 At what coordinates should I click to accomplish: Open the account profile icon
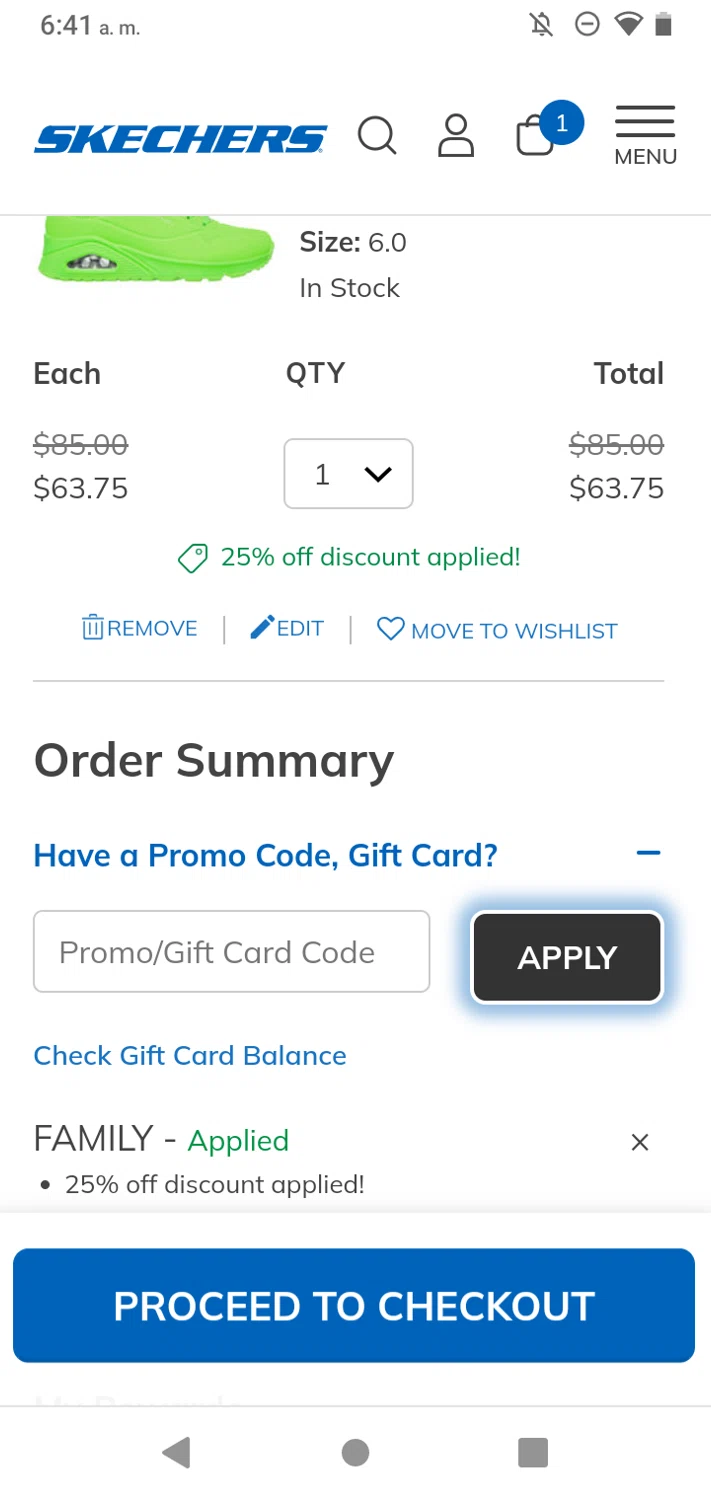tap(456, 135)
